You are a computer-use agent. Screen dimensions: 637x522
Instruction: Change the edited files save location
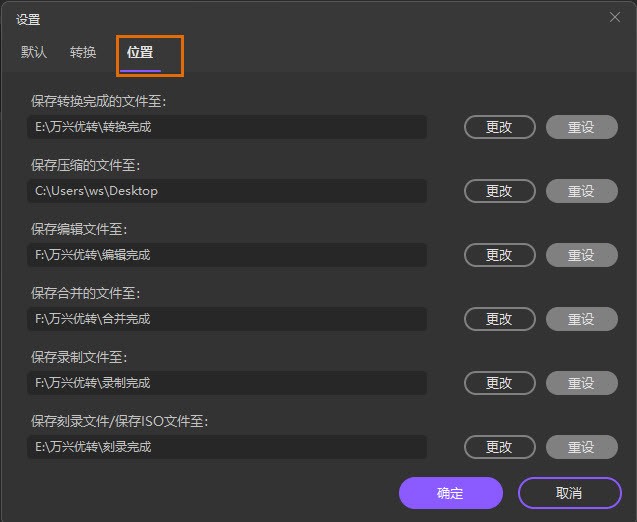(499, 255)
